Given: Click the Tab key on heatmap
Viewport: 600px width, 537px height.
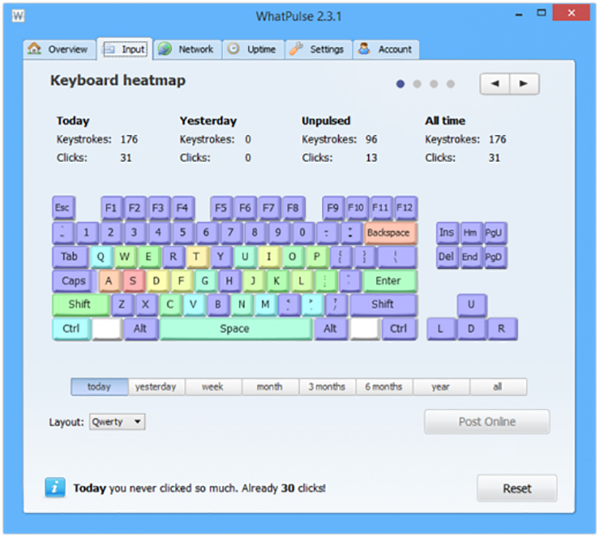Looking at the screenshot, I should (x=70, y=256).
